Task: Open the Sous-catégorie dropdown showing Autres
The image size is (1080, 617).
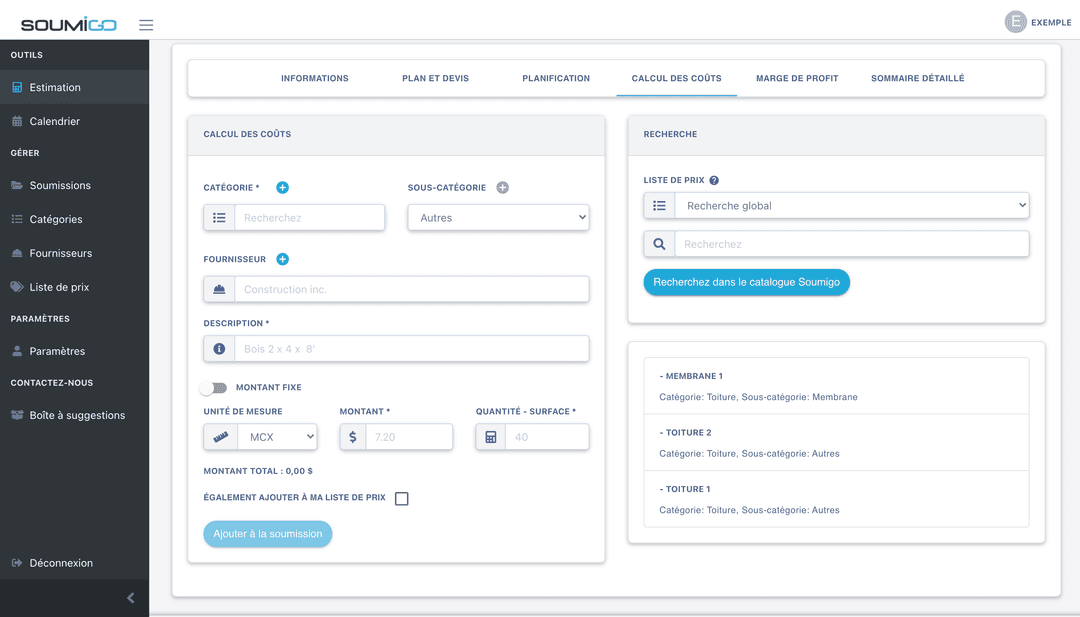Action: (x=498, y=218)
